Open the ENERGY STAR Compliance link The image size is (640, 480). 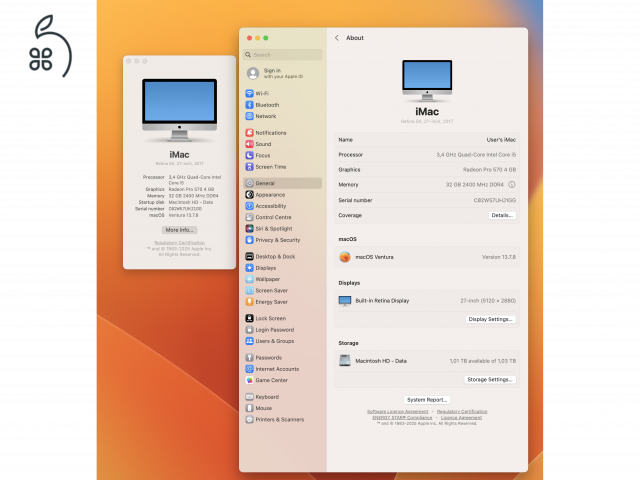(x=402, y=418)
